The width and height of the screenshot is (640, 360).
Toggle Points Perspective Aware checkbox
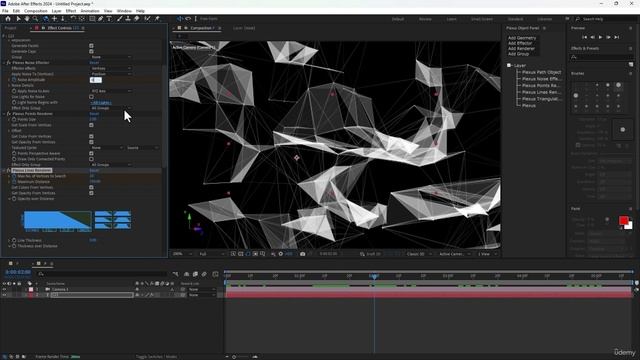pyautogui.click(x=91, y=153)
